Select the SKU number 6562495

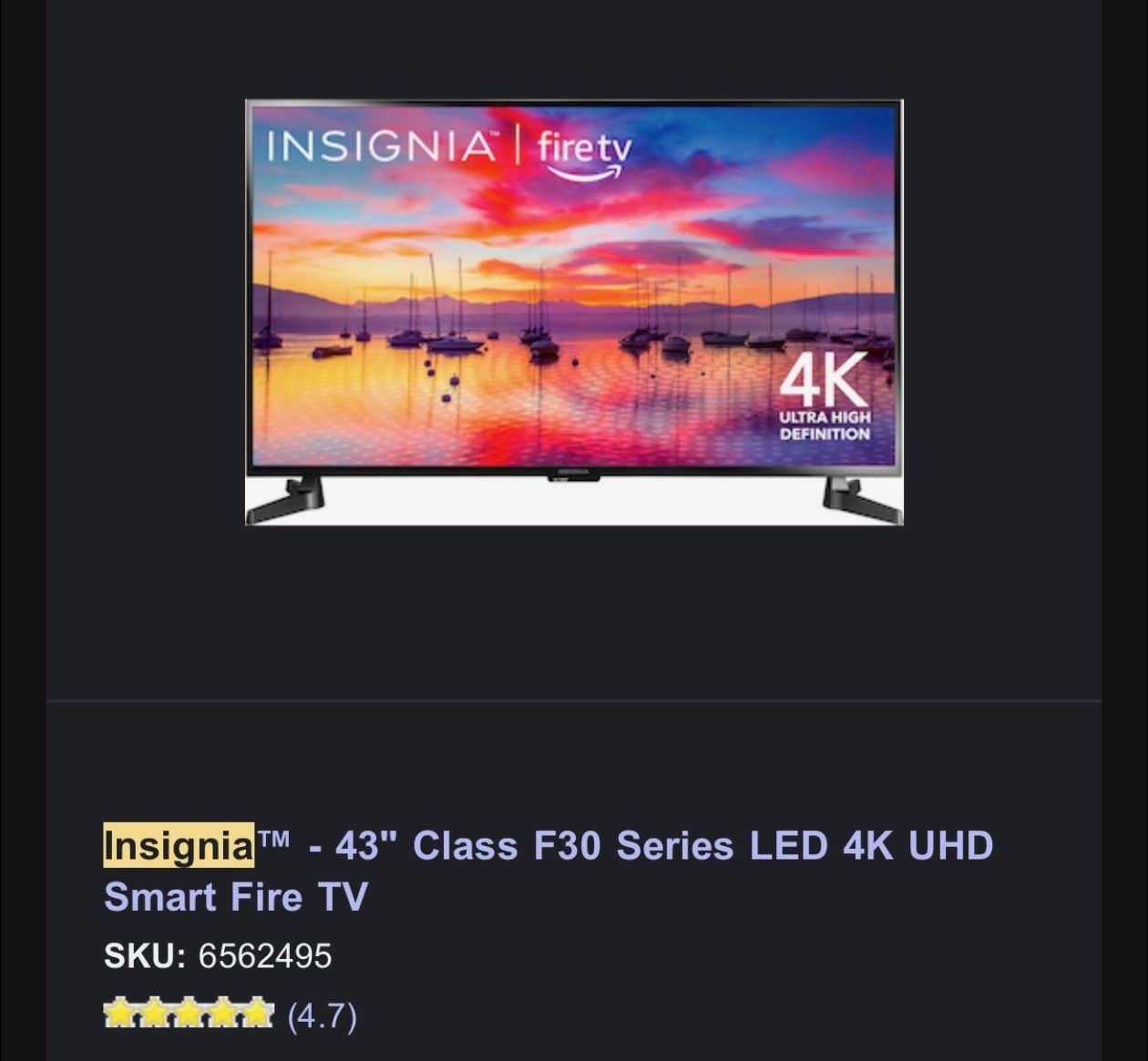(x=265, y=956)
